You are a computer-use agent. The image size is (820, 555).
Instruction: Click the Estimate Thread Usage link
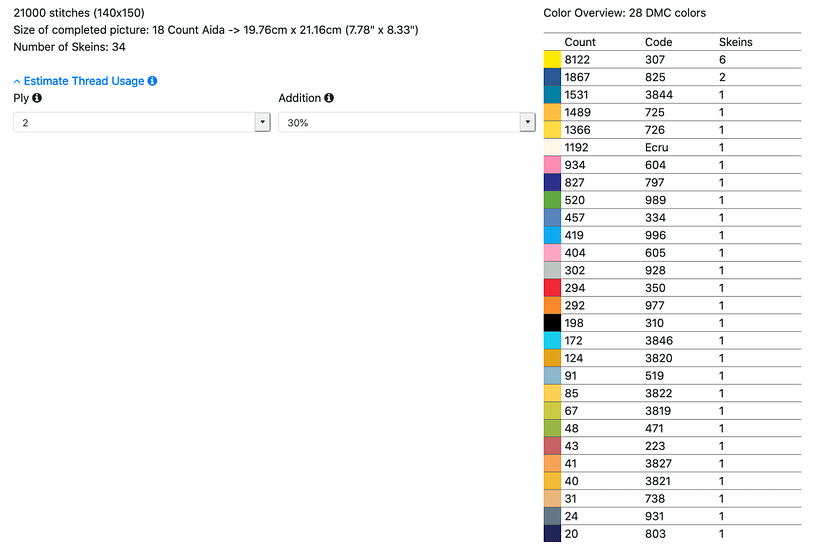(x=84, y=81)
